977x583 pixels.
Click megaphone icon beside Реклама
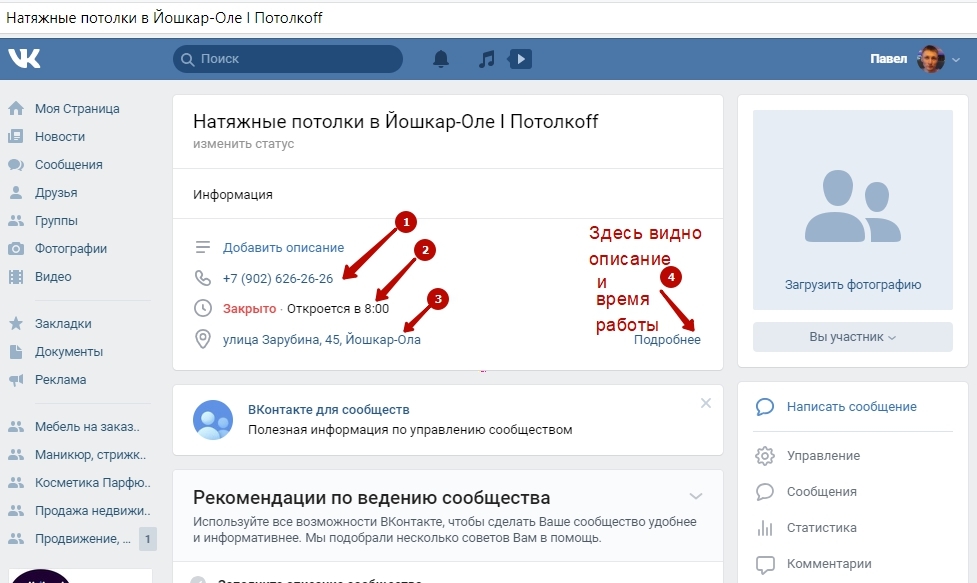[x=16, y=379]
